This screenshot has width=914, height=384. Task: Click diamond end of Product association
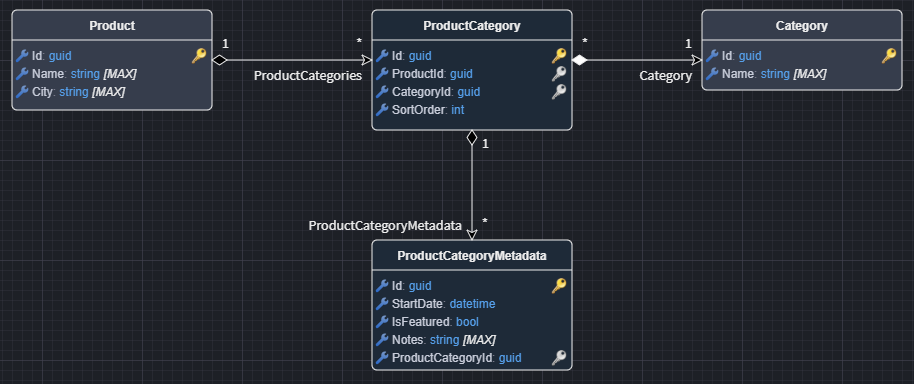pos(220,59)
